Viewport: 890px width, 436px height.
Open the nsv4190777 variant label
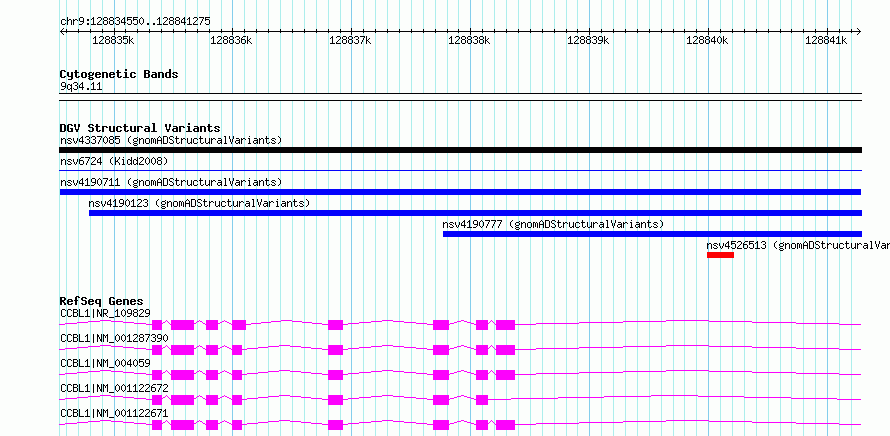553,224
